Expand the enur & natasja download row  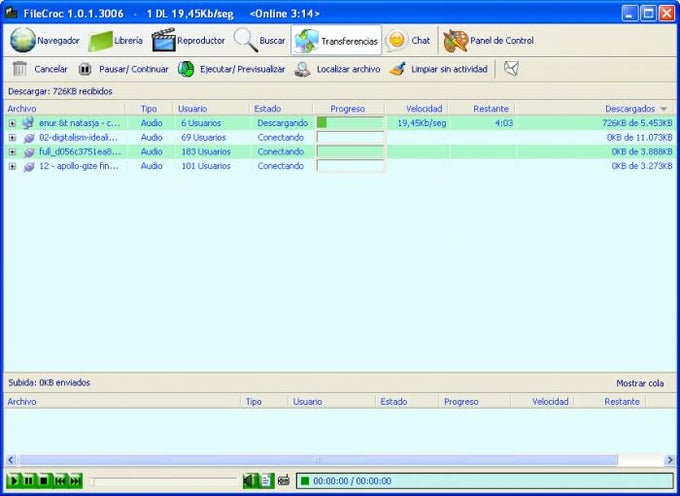[x=12, y=123]
